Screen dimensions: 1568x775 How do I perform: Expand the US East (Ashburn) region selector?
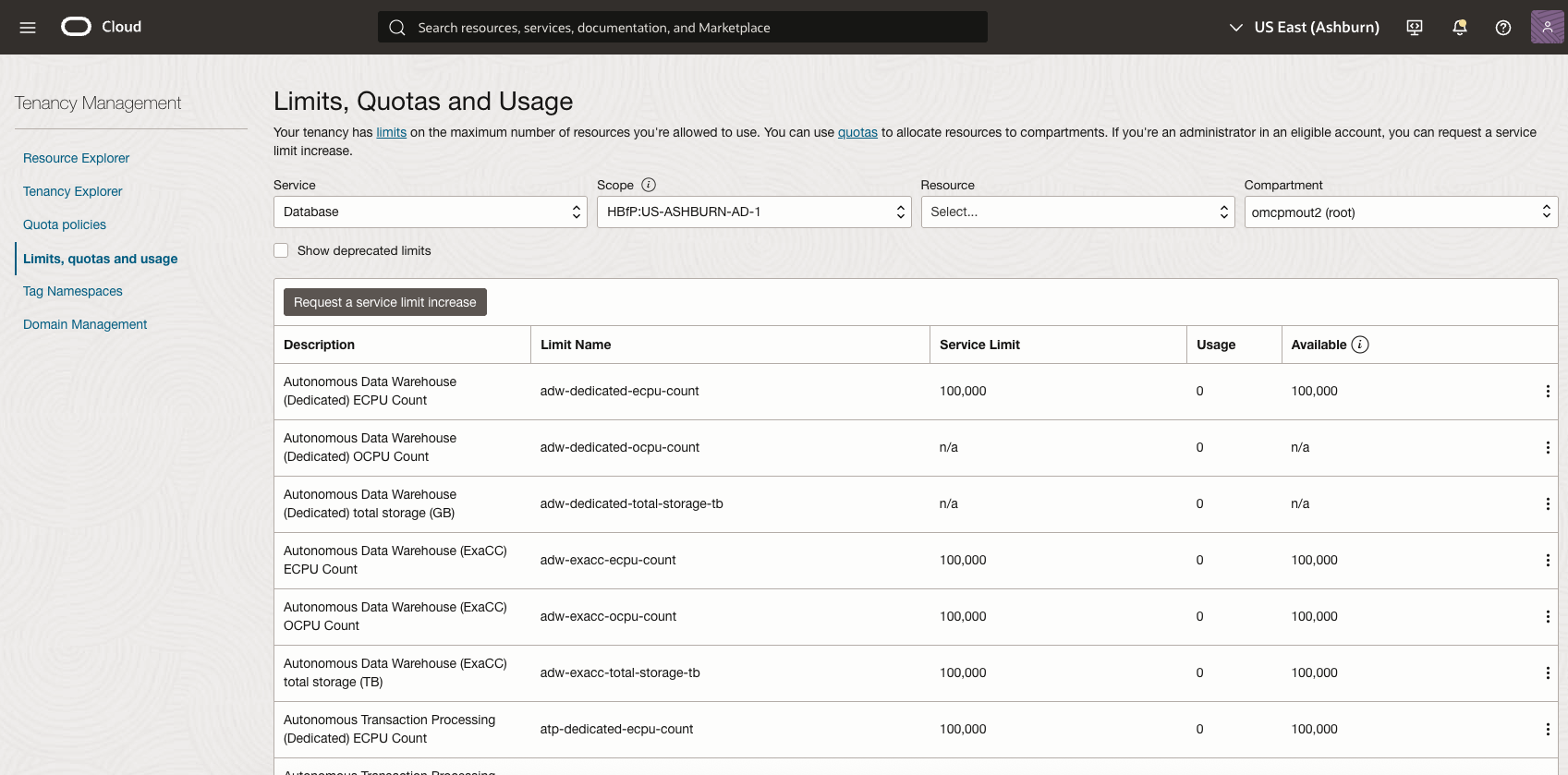pyautogui.click(x=1304, y=28)
